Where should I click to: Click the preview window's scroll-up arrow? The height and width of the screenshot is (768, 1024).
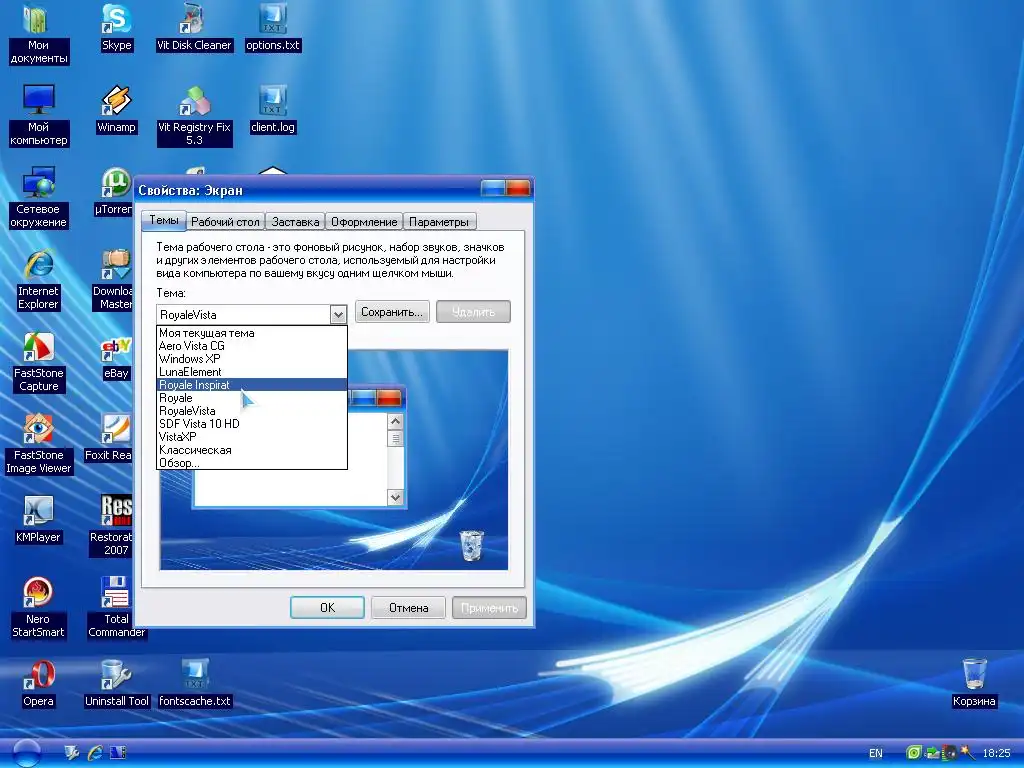tap(395, 422)
